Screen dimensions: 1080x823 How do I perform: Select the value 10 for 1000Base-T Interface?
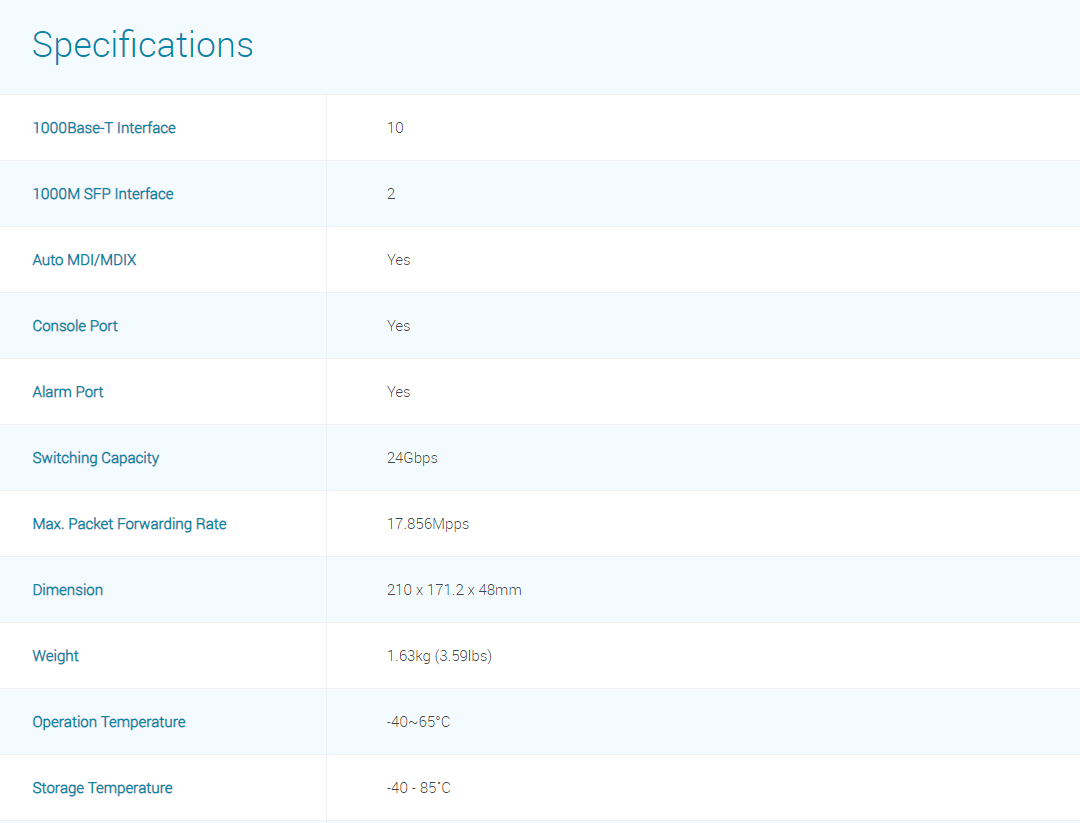(395, 128)
